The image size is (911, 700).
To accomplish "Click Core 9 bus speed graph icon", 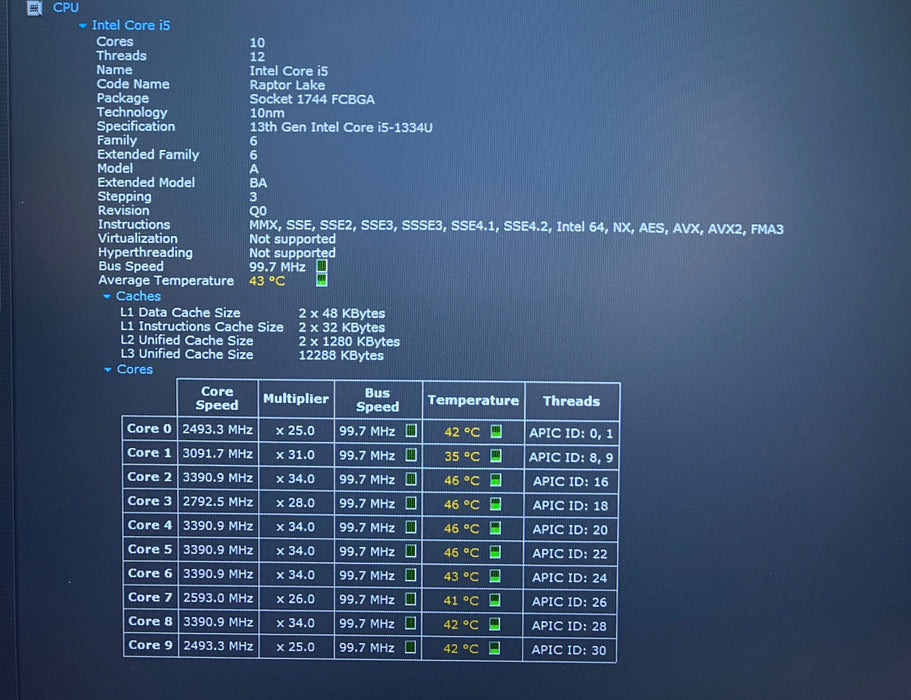I will (x=411, y=647).
